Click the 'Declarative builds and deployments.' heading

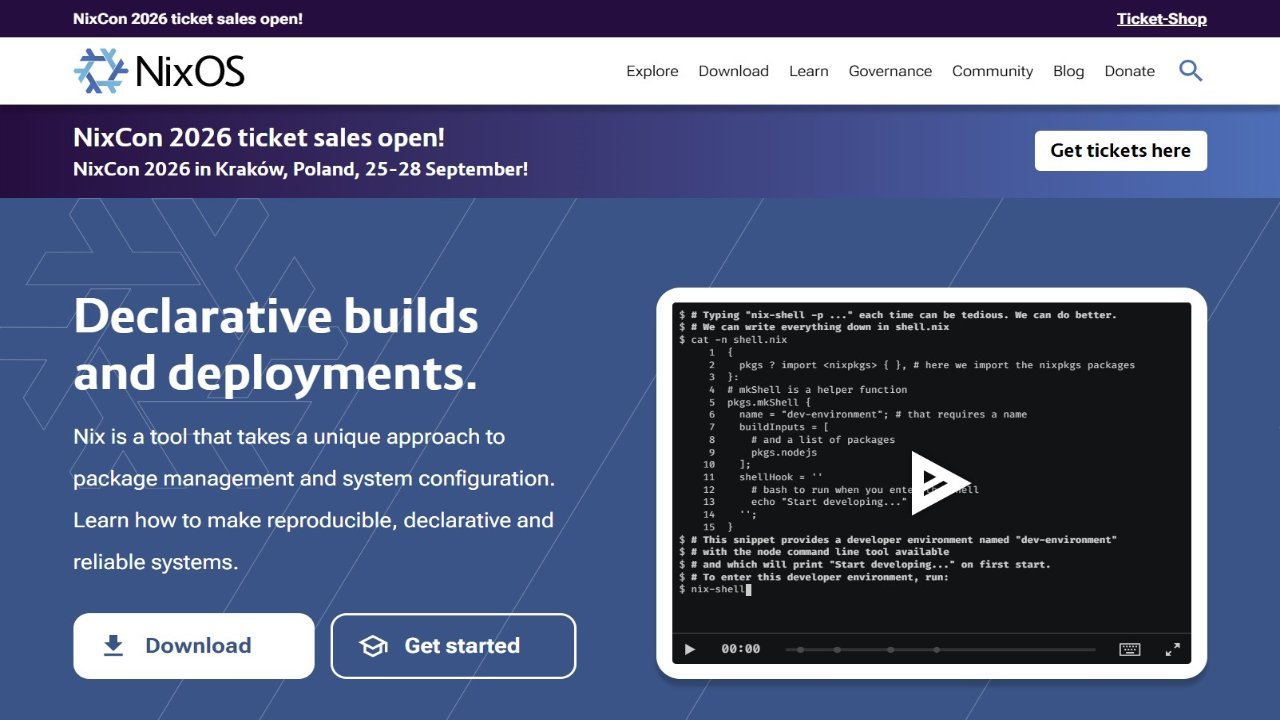coord(276,345)
